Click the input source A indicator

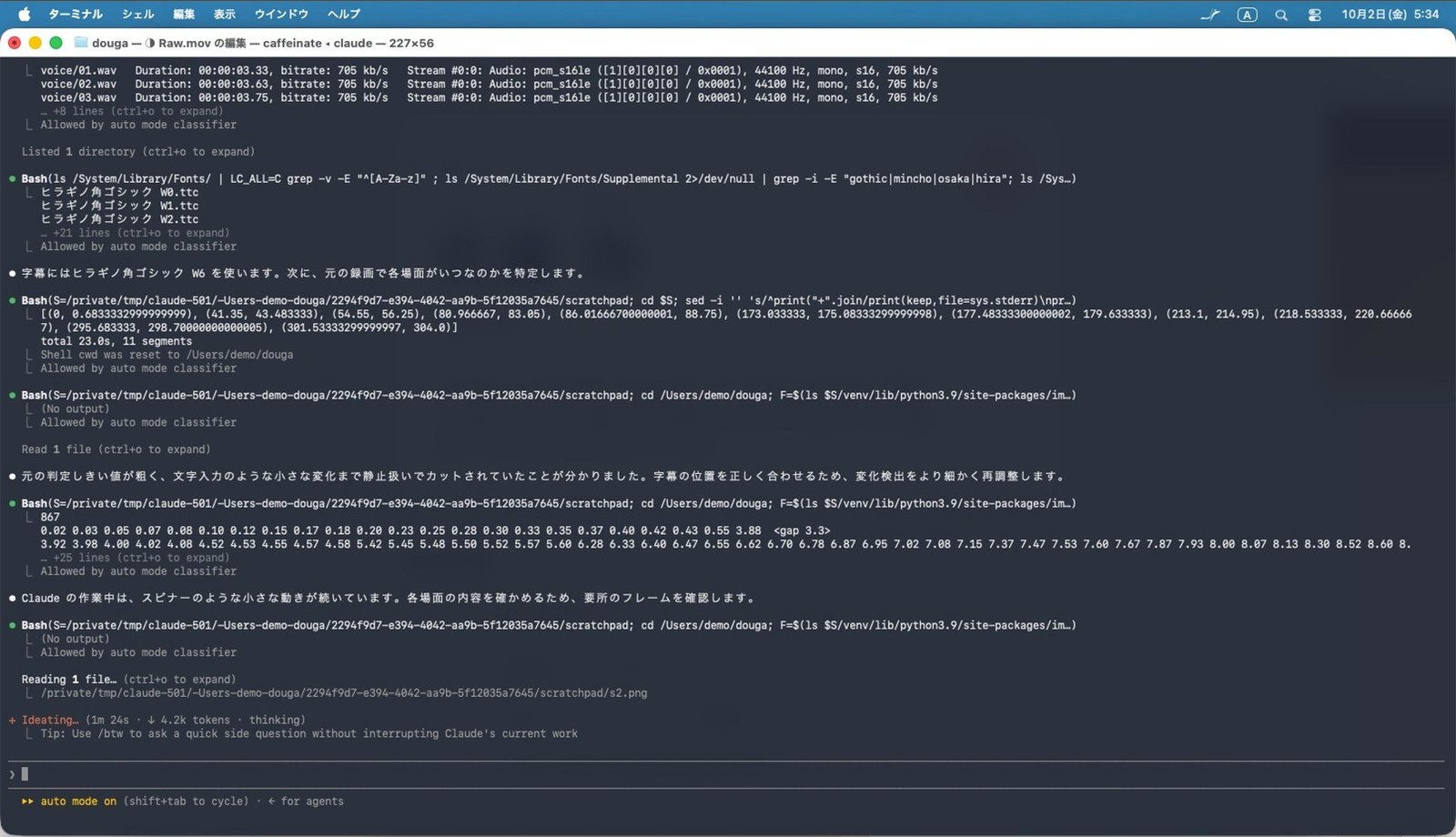pyautogui.click(x=1247, y=15)
